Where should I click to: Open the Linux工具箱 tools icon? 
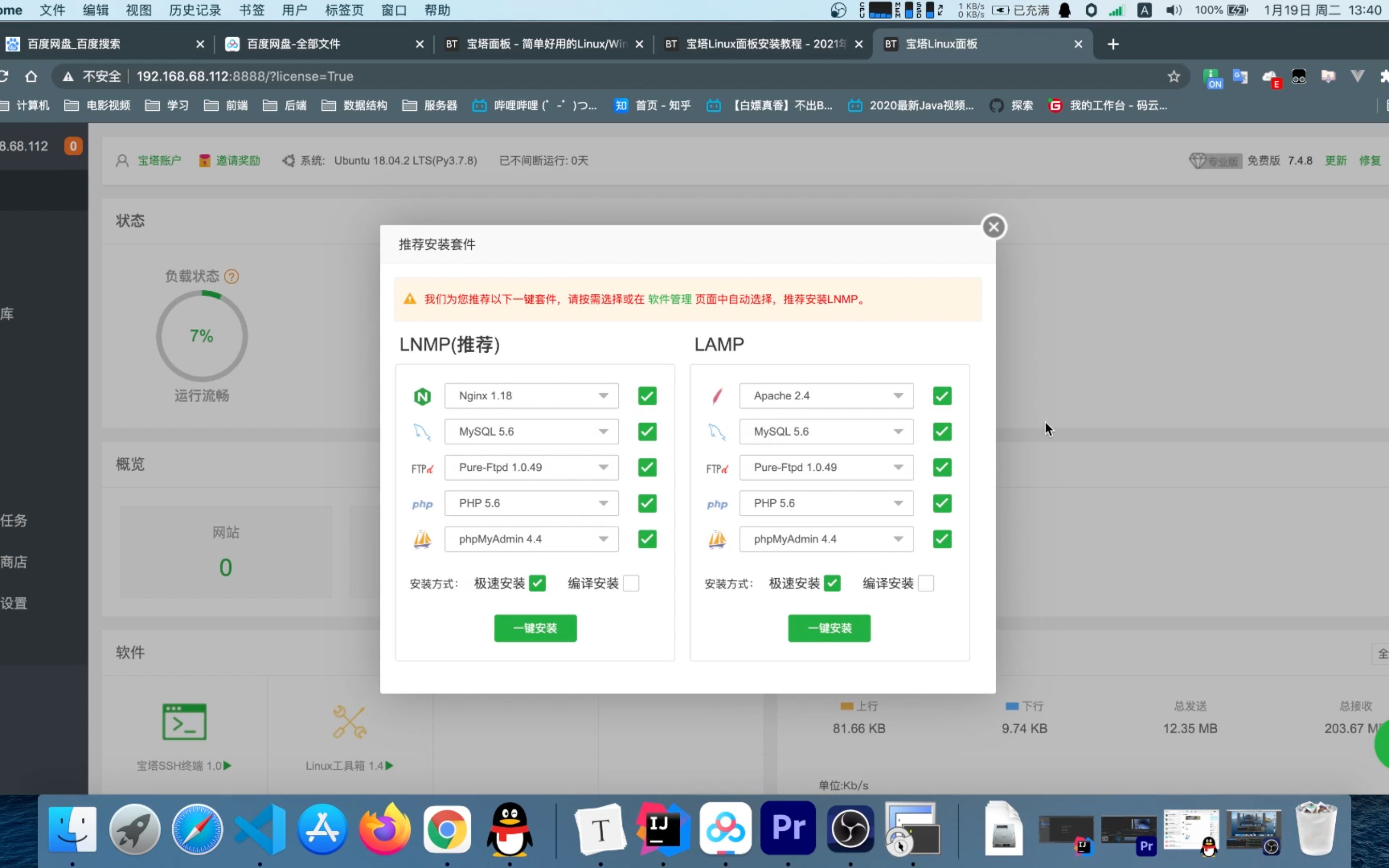[350, 721]
